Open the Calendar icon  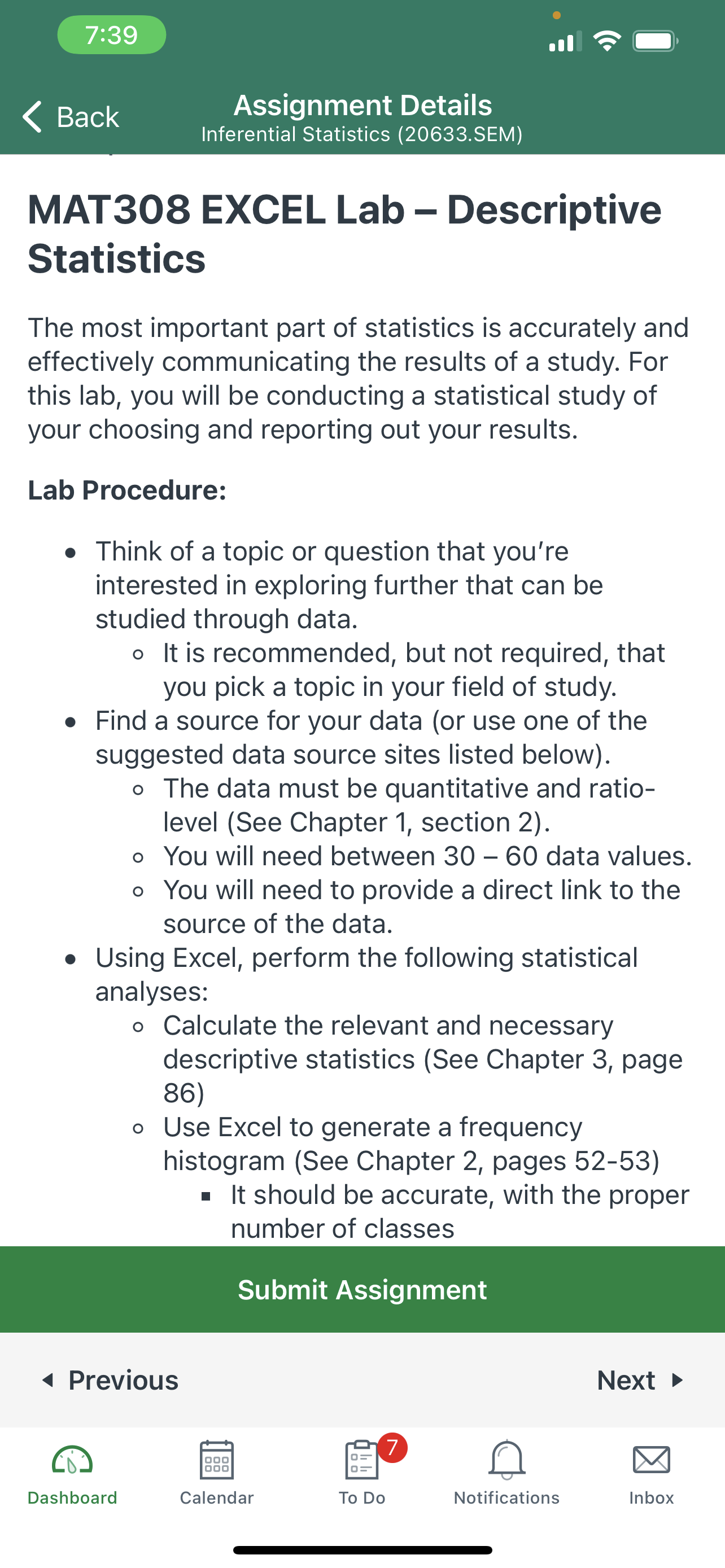(x=217, y=1460)
